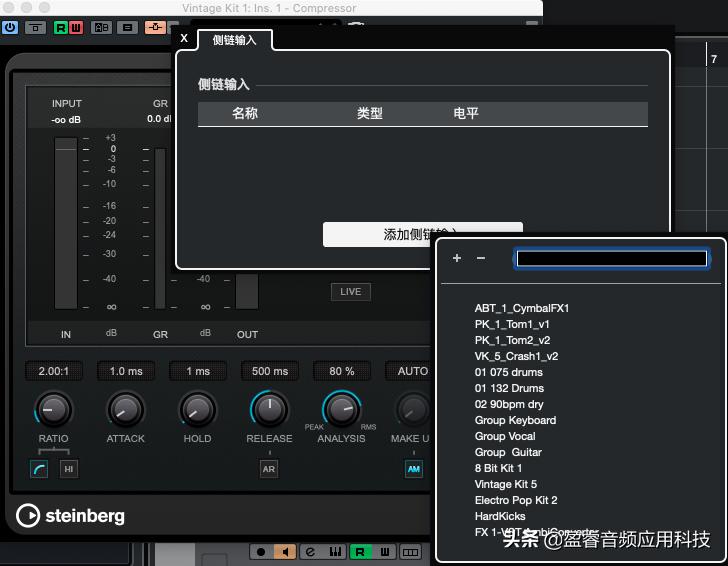The height and width of the screenshot is (566, 728).
Task: Click the 类型 column header
Action: click(370, 113)
